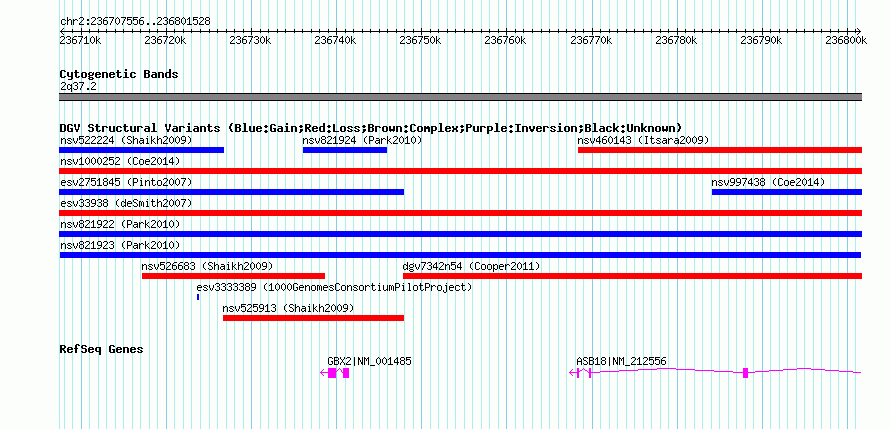This screenshot has width=890, height=429.
Task: Click the 236780k ruler tick label
Action: pos(676,40)
